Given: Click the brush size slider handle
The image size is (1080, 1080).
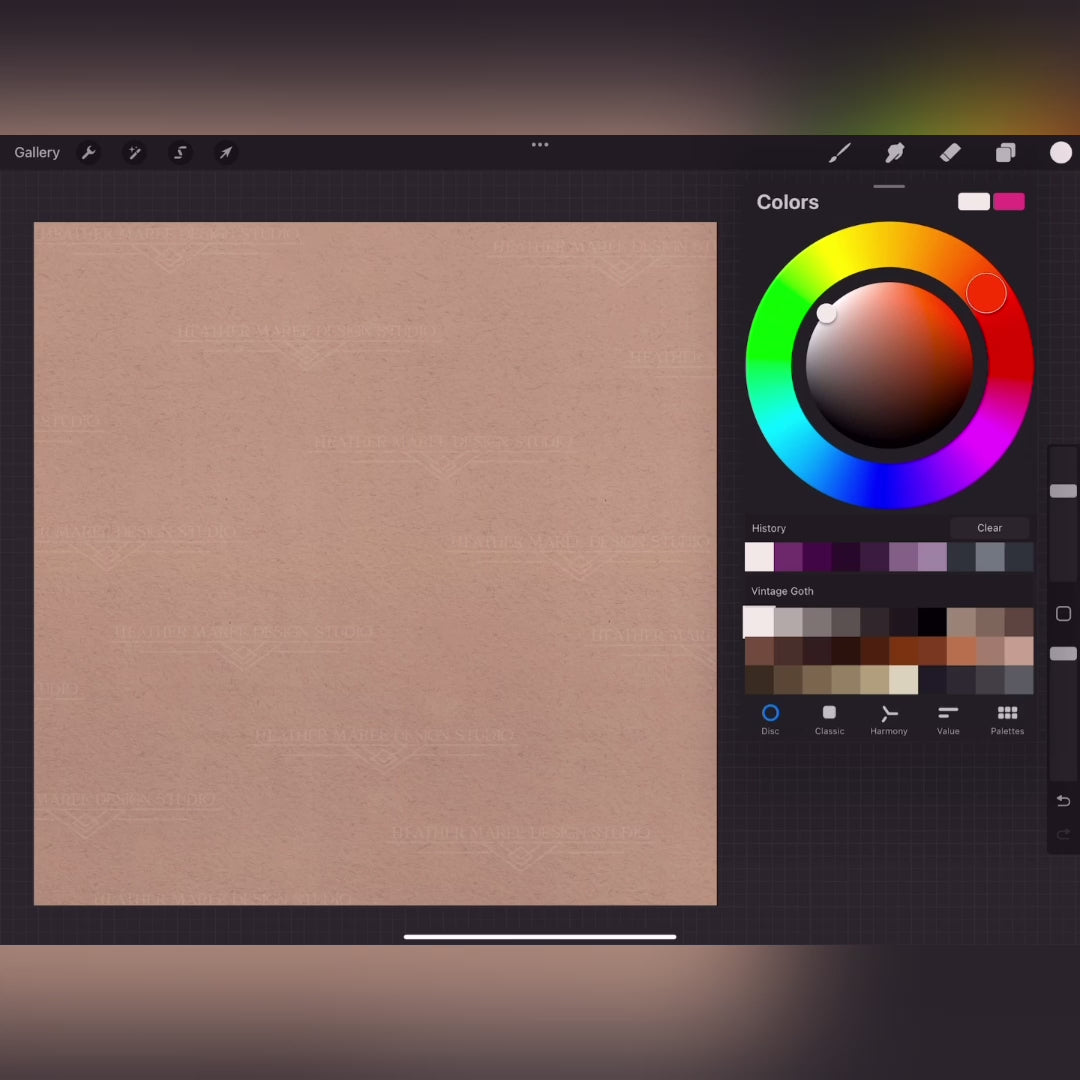Looking at the screenshot, I should (1063, 491).
